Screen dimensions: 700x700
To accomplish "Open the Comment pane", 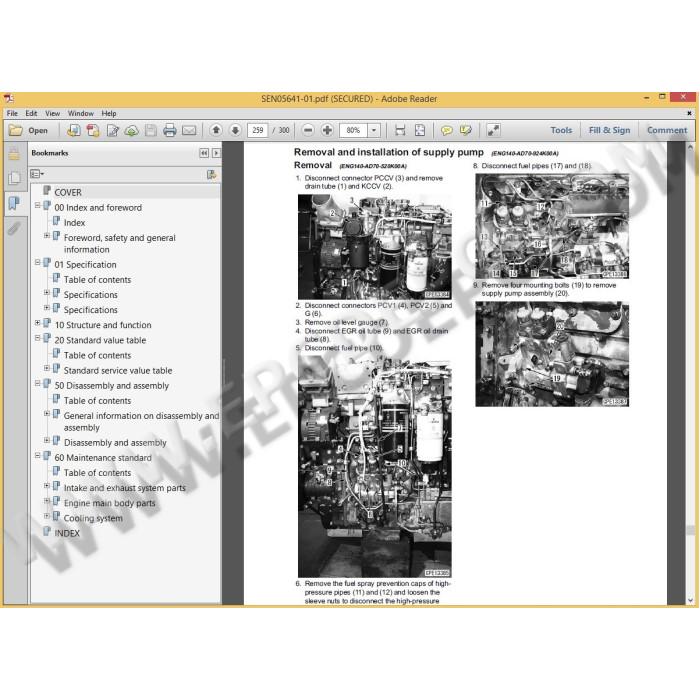I will 667,130.
